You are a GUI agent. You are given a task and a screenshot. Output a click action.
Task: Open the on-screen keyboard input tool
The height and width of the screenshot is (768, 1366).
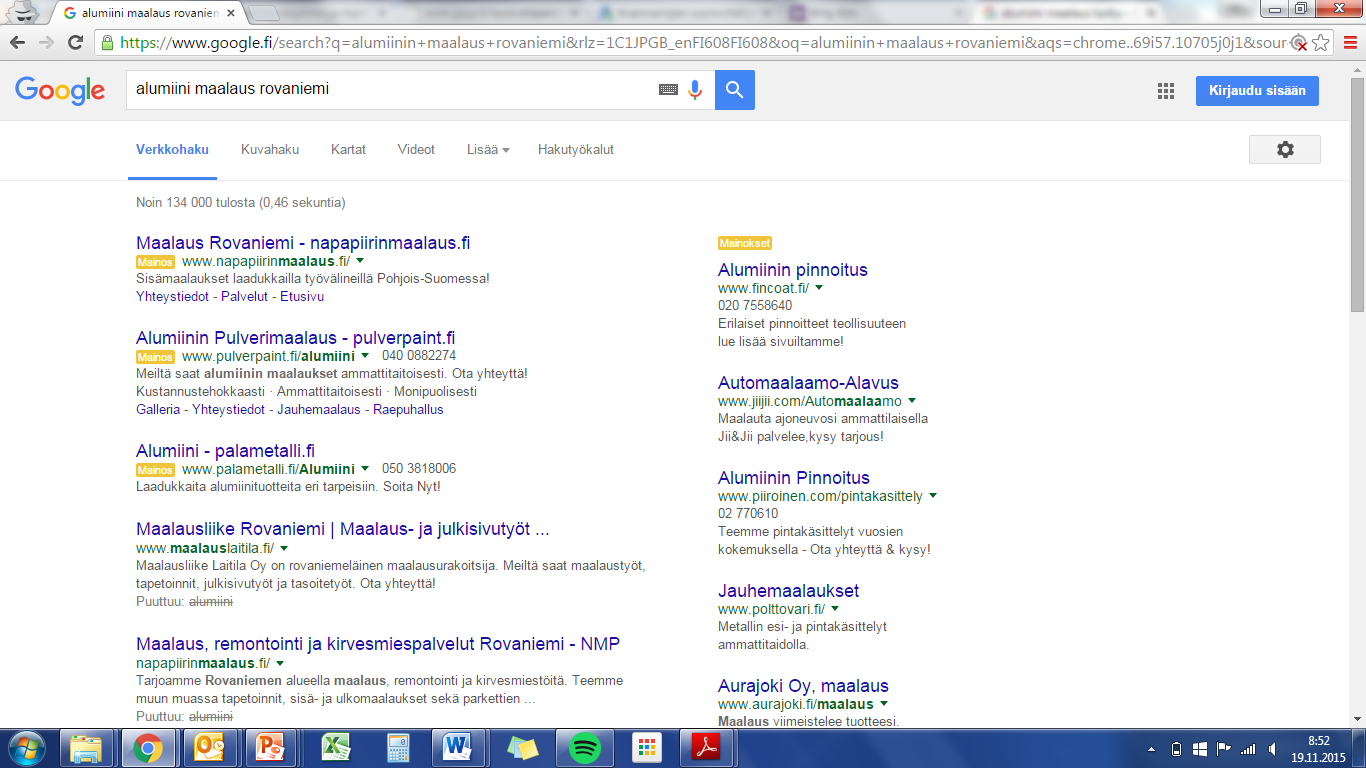point(668,90)
